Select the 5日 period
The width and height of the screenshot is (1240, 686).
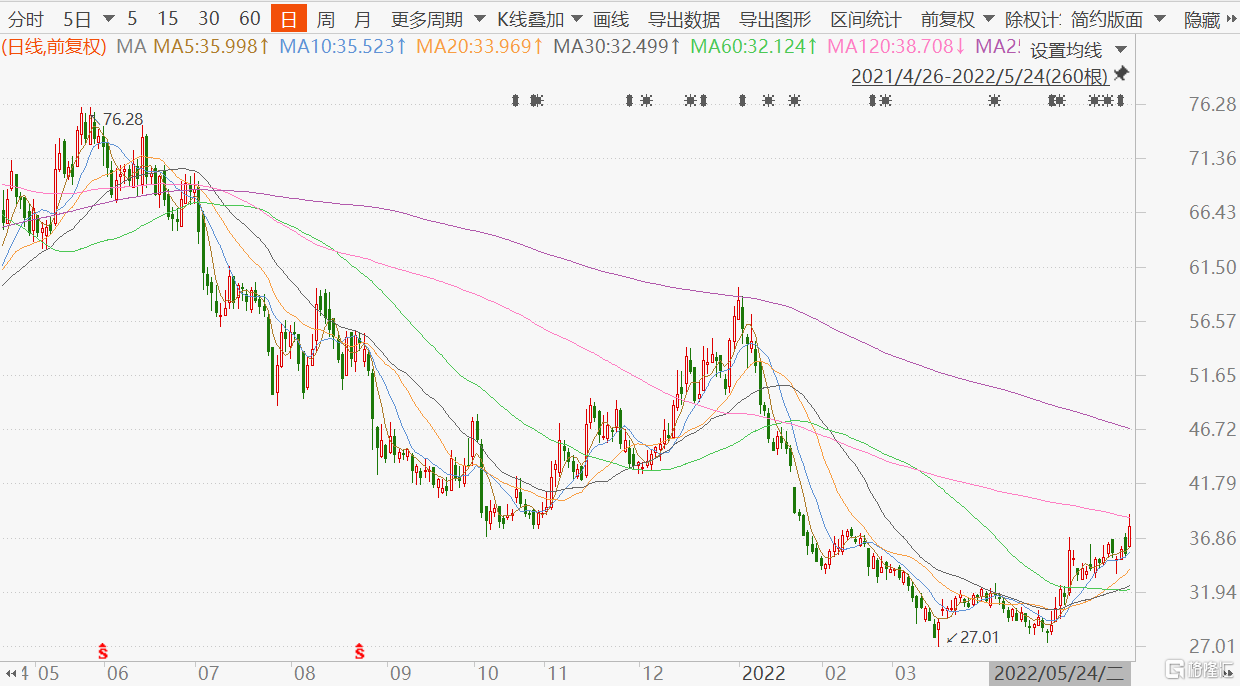[x=78, y=19]
